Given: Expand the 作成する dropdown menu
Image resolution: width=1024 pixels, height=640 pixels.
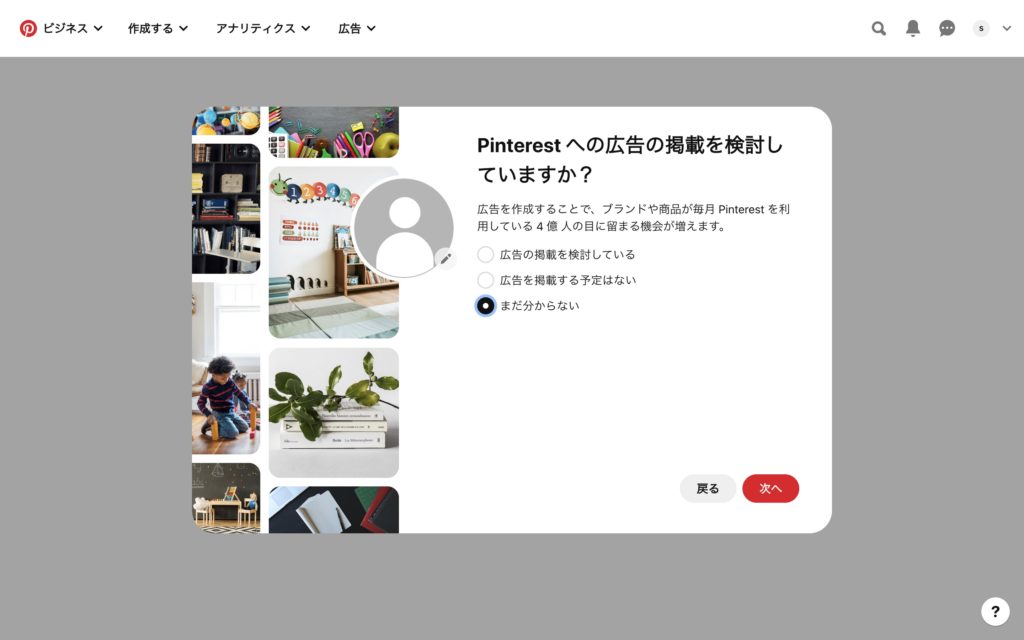Looking at the screenshot, I should point(157,28).
